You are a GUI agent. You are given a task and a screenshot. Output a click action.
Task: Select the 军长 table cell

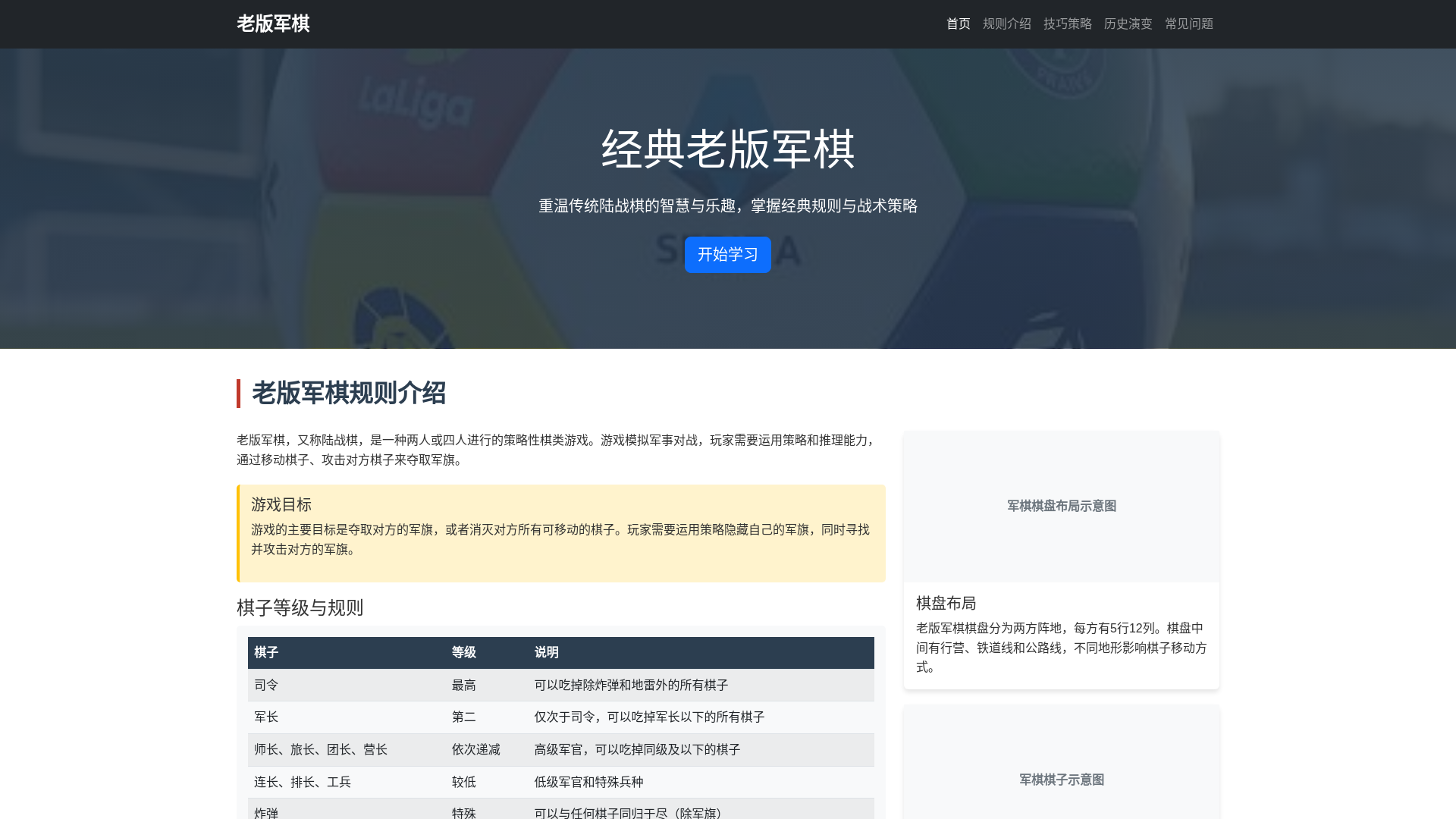pos(347,717)
